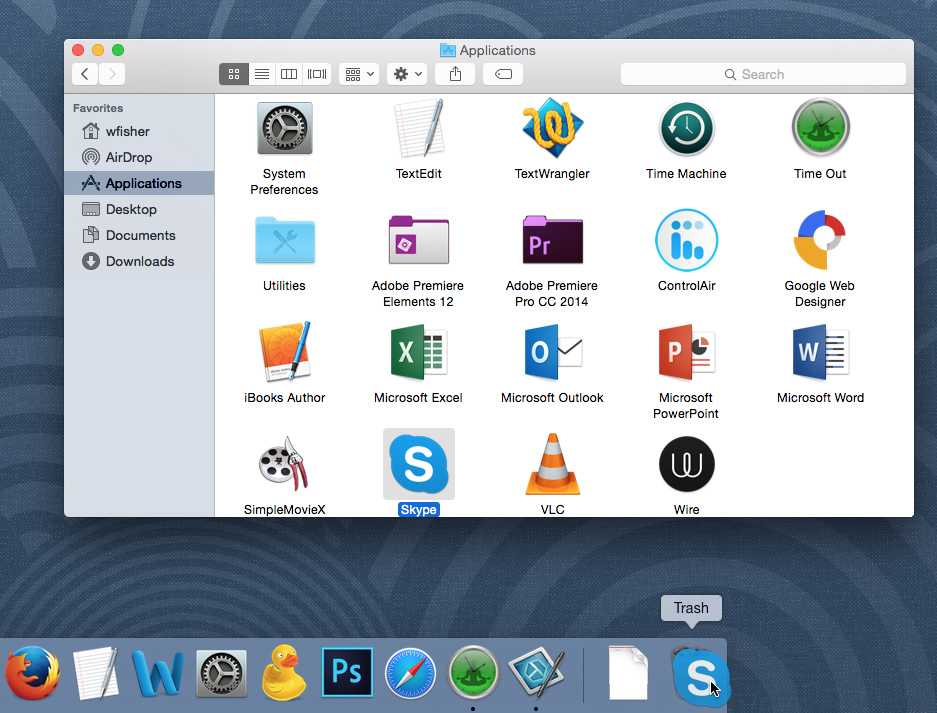Click the TextWrangler app icon
This screenshot has height=713, width=937.
552,129
